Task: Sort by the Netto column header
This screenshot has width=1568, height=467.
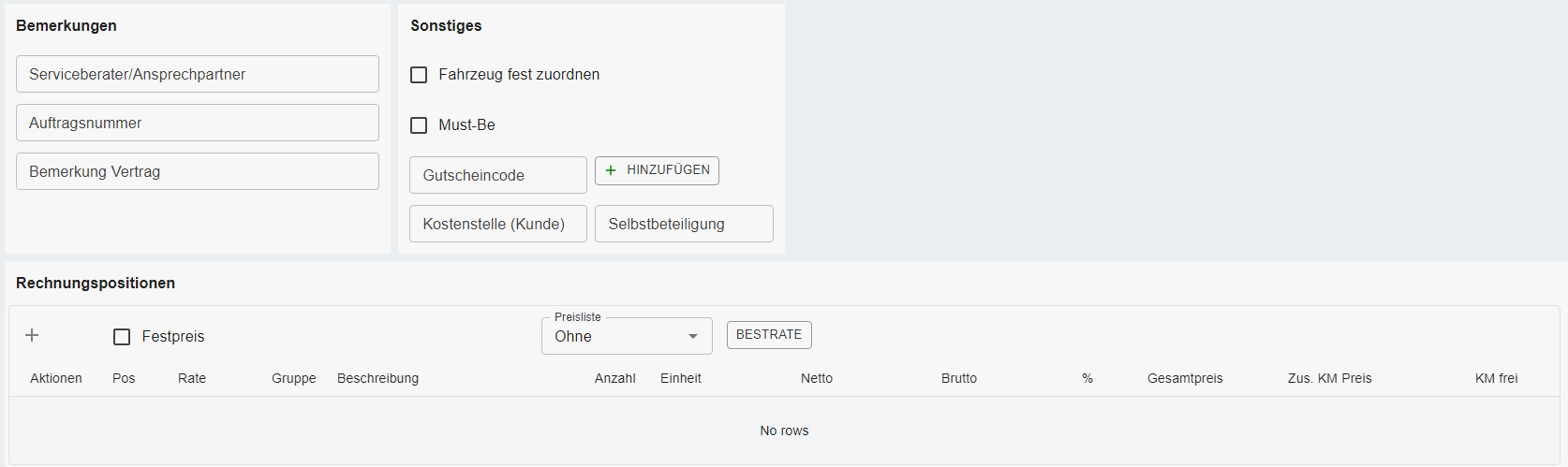Action: pyautogui.click(x=816, y=378)
